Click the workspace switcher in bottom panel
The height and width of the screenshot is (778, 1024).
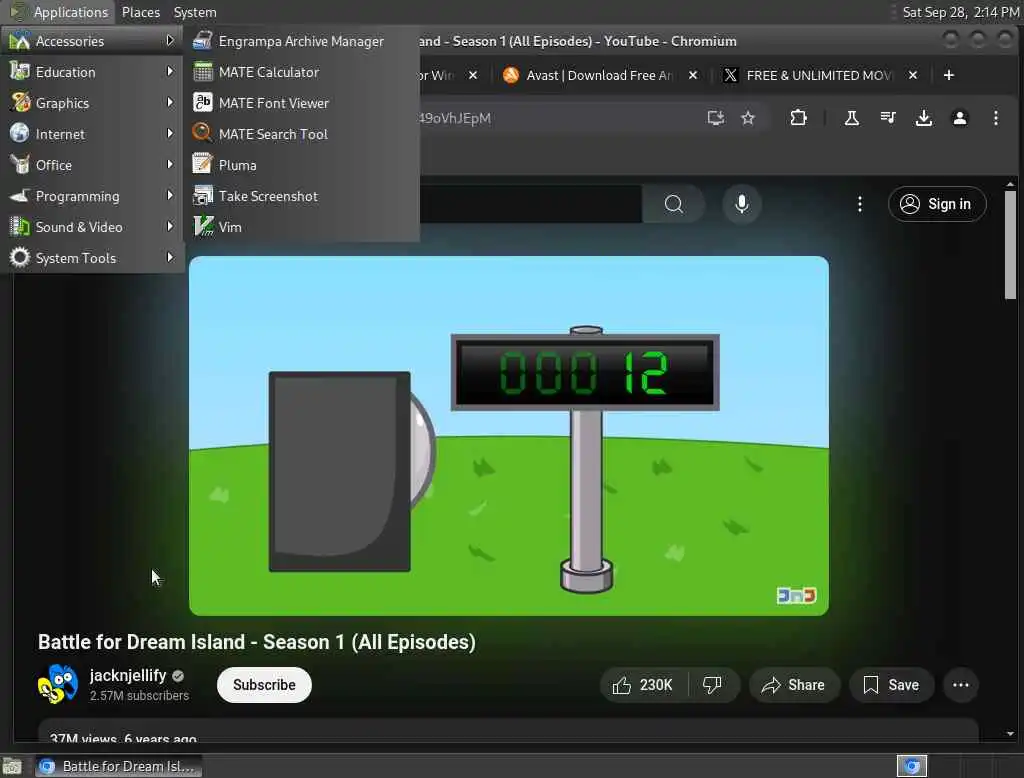[911, 766]
